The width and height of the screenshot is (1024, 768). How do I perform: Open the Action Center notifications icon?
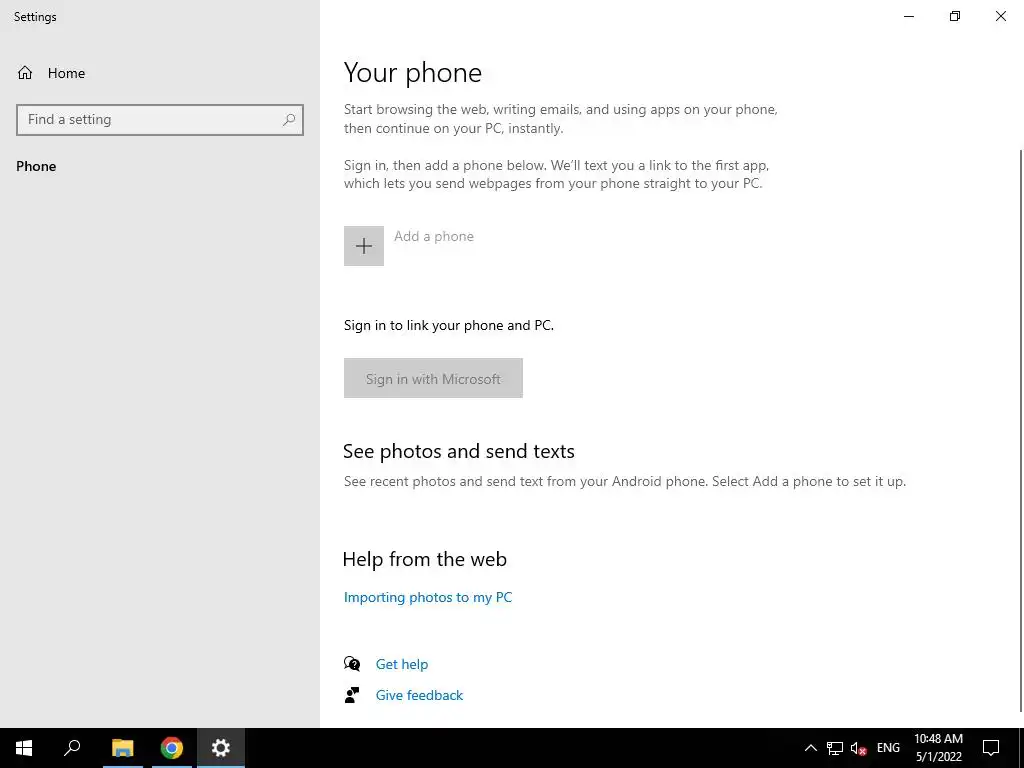[x=991, y=748]
